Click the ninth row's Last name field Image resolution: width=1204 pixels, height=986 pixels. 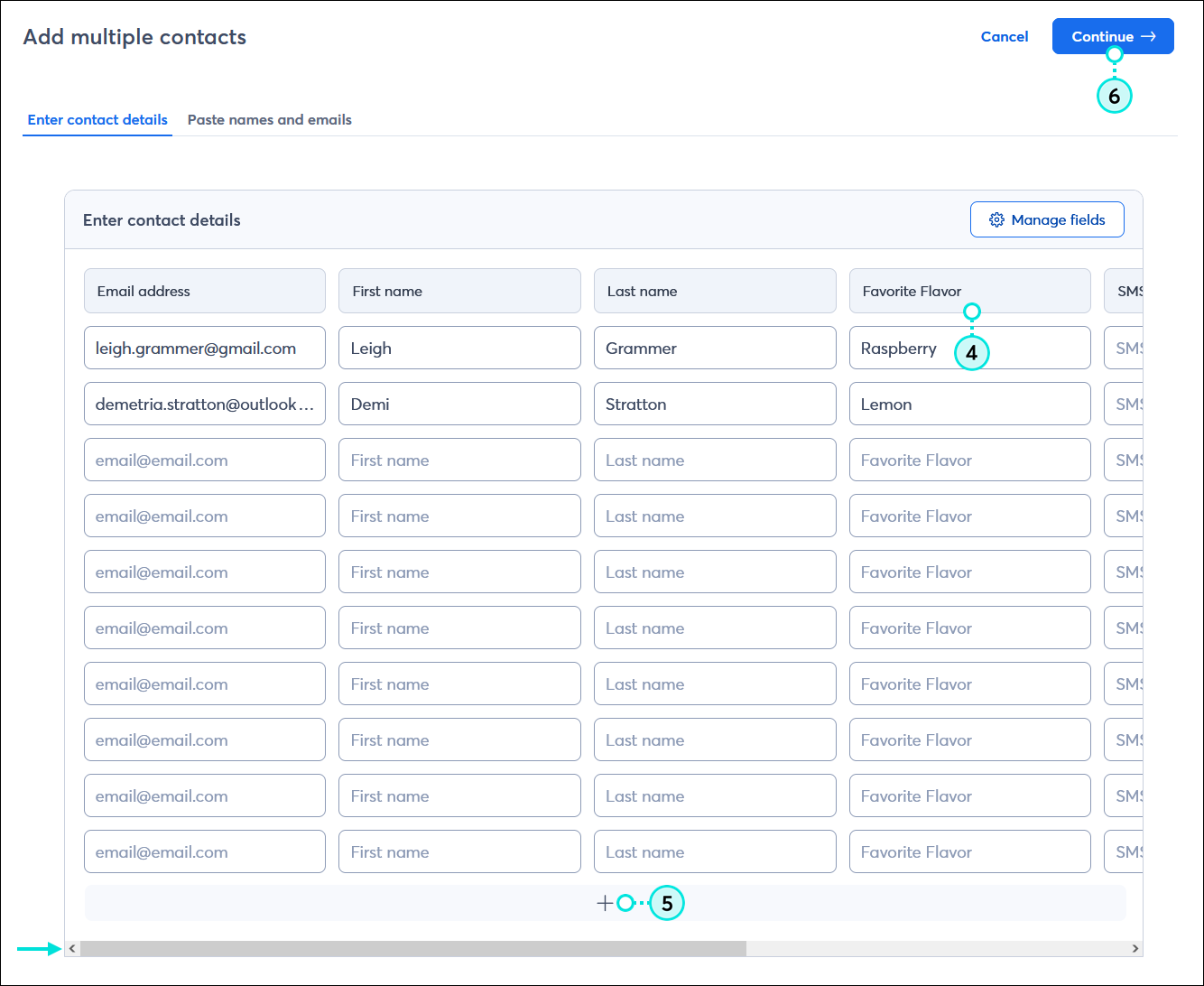(715, 795)
